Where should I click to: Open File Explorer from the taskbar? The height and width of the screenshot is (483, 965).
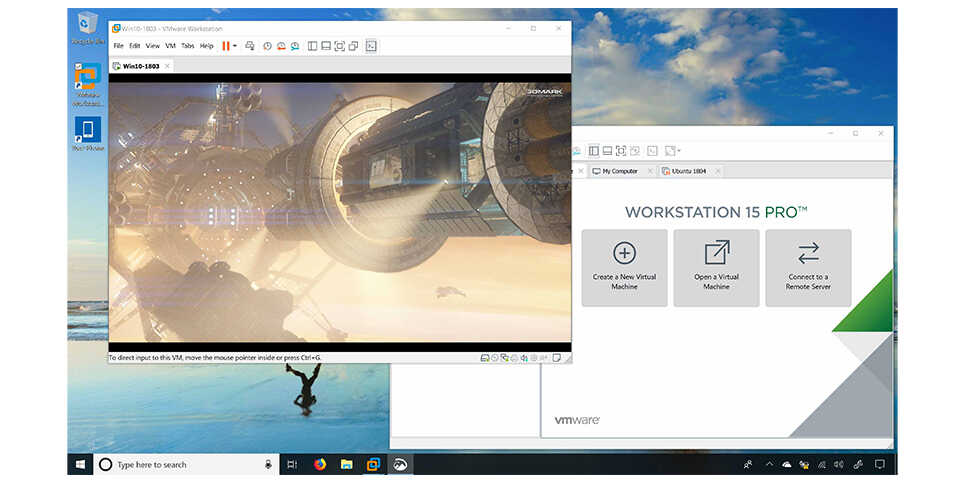[346, 465]
